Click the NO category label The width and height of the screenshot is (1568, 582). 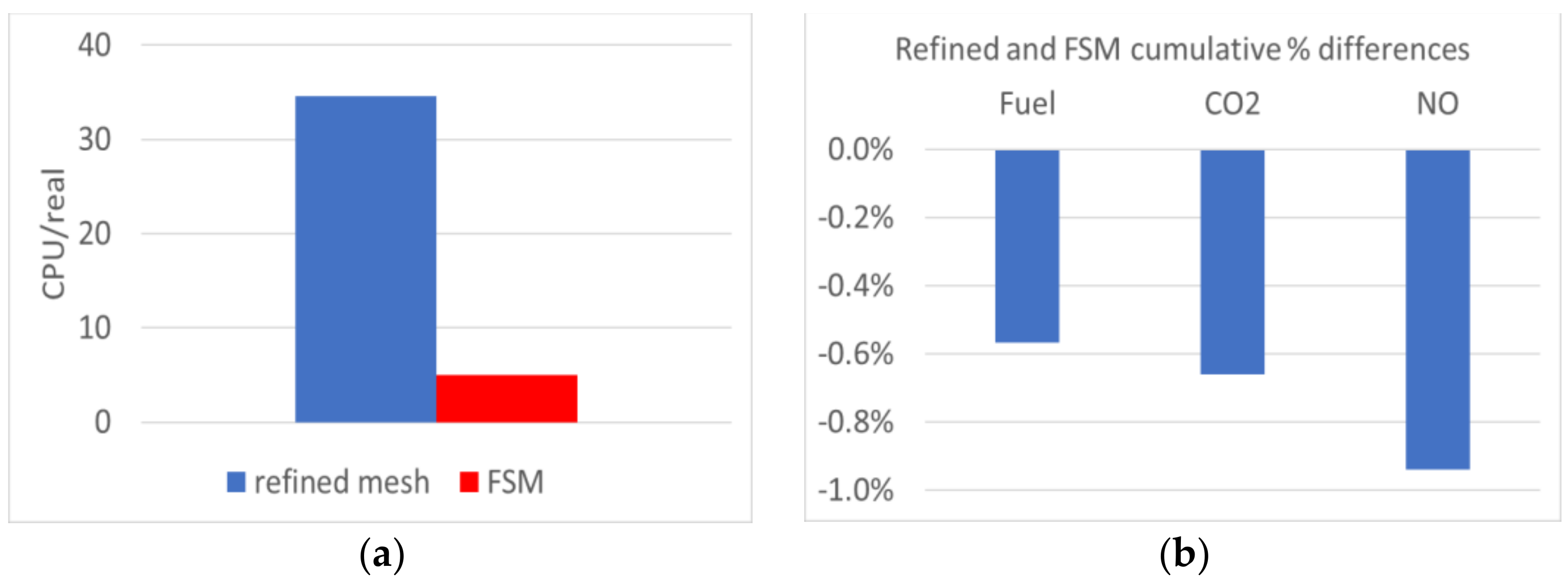tap(1437, 103)
